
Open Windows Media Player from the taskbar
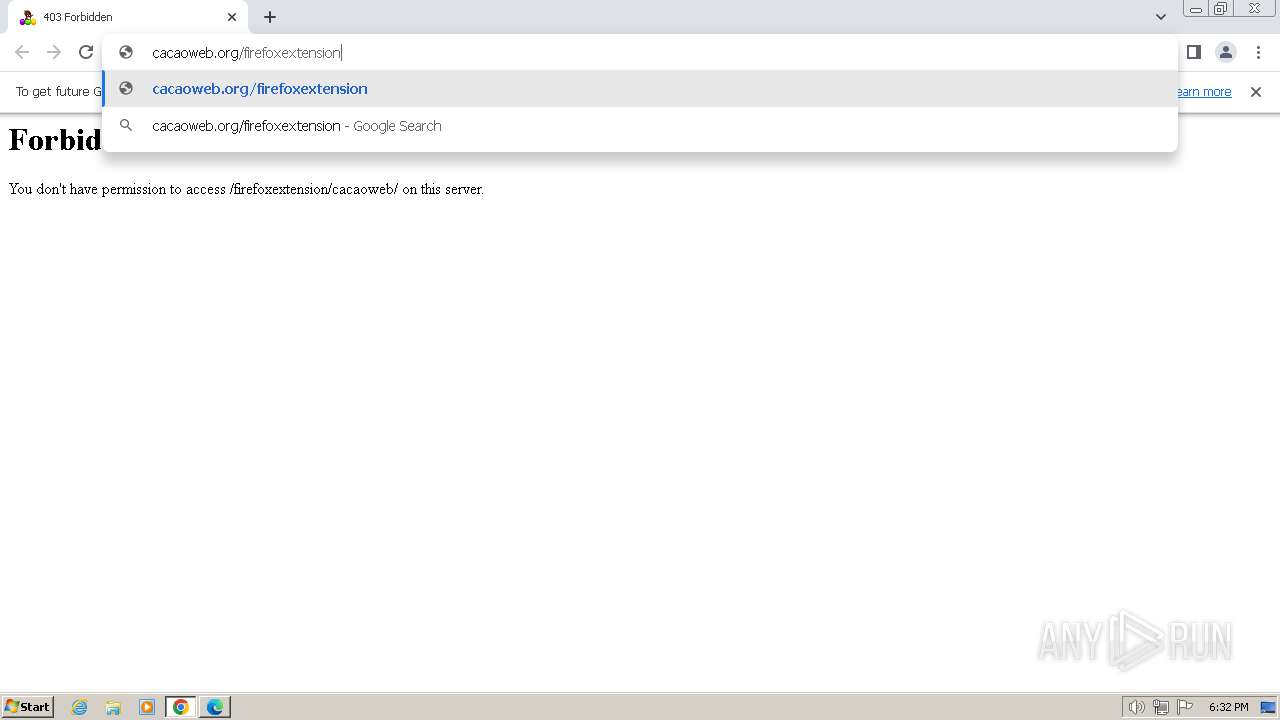point(147,707)
